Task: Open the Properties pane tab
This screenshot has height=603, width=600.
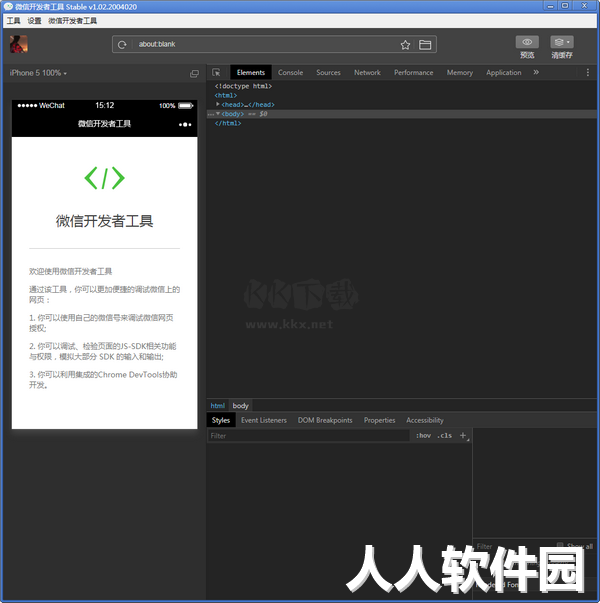Action: pyautogui.click(x=380, y=420)
